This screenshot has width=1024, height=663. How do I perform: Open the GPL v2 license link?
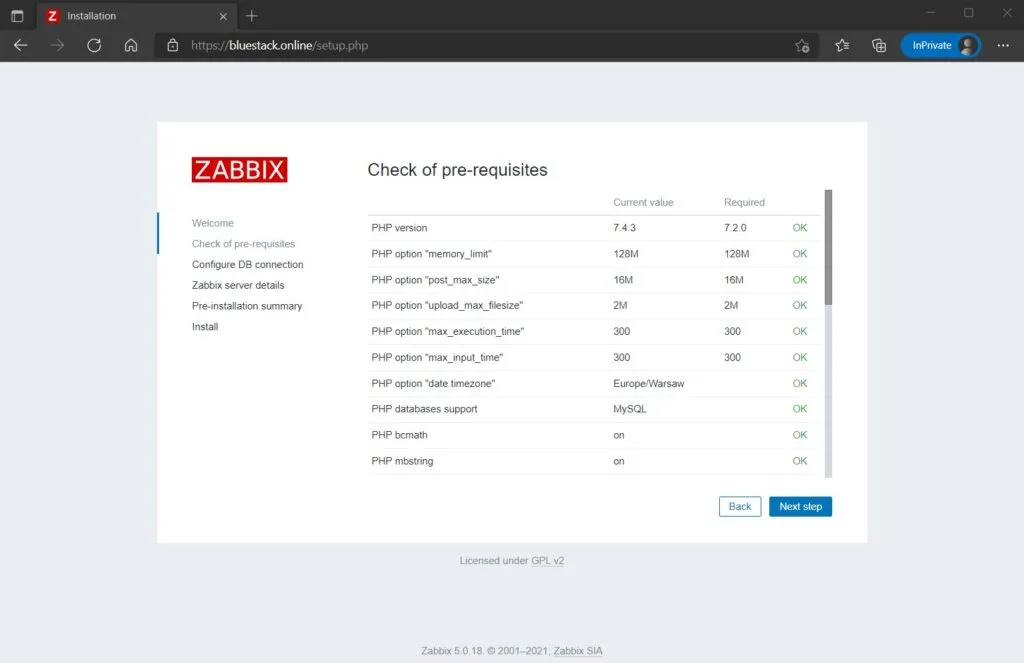(x=547, y=561)
